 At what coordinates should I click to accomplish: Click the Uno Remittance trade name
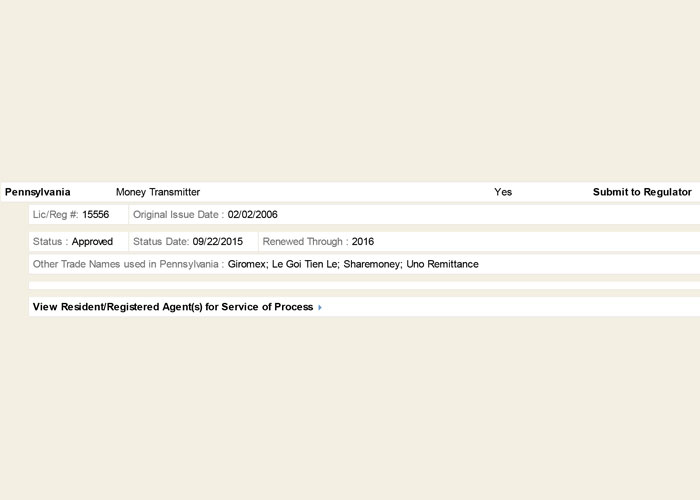tap(443, 264)
